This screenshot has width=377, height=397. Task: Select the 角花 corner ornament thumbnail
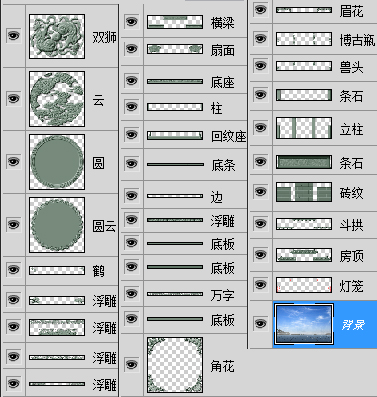[175, 365]
